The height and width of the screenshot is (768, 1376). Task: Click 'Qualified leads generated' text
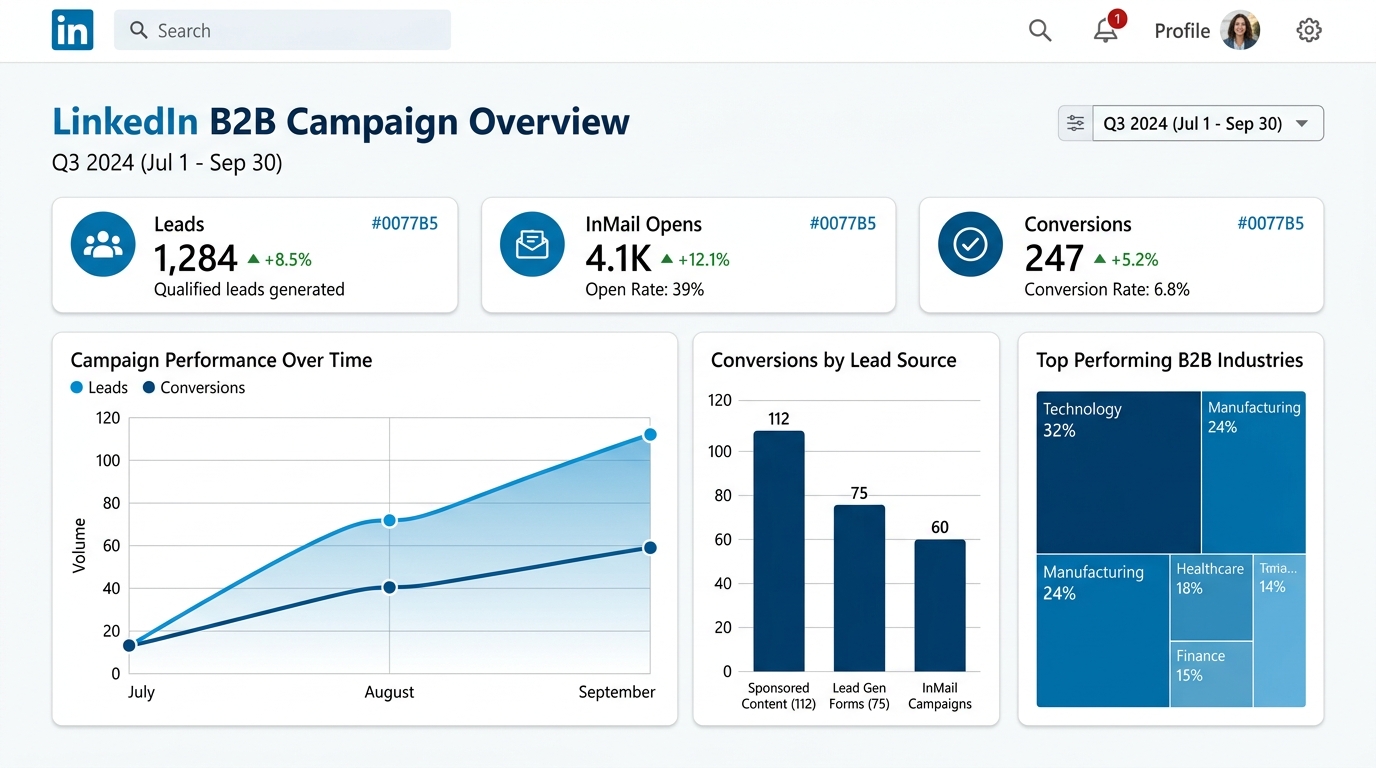(x=249, y=290)
